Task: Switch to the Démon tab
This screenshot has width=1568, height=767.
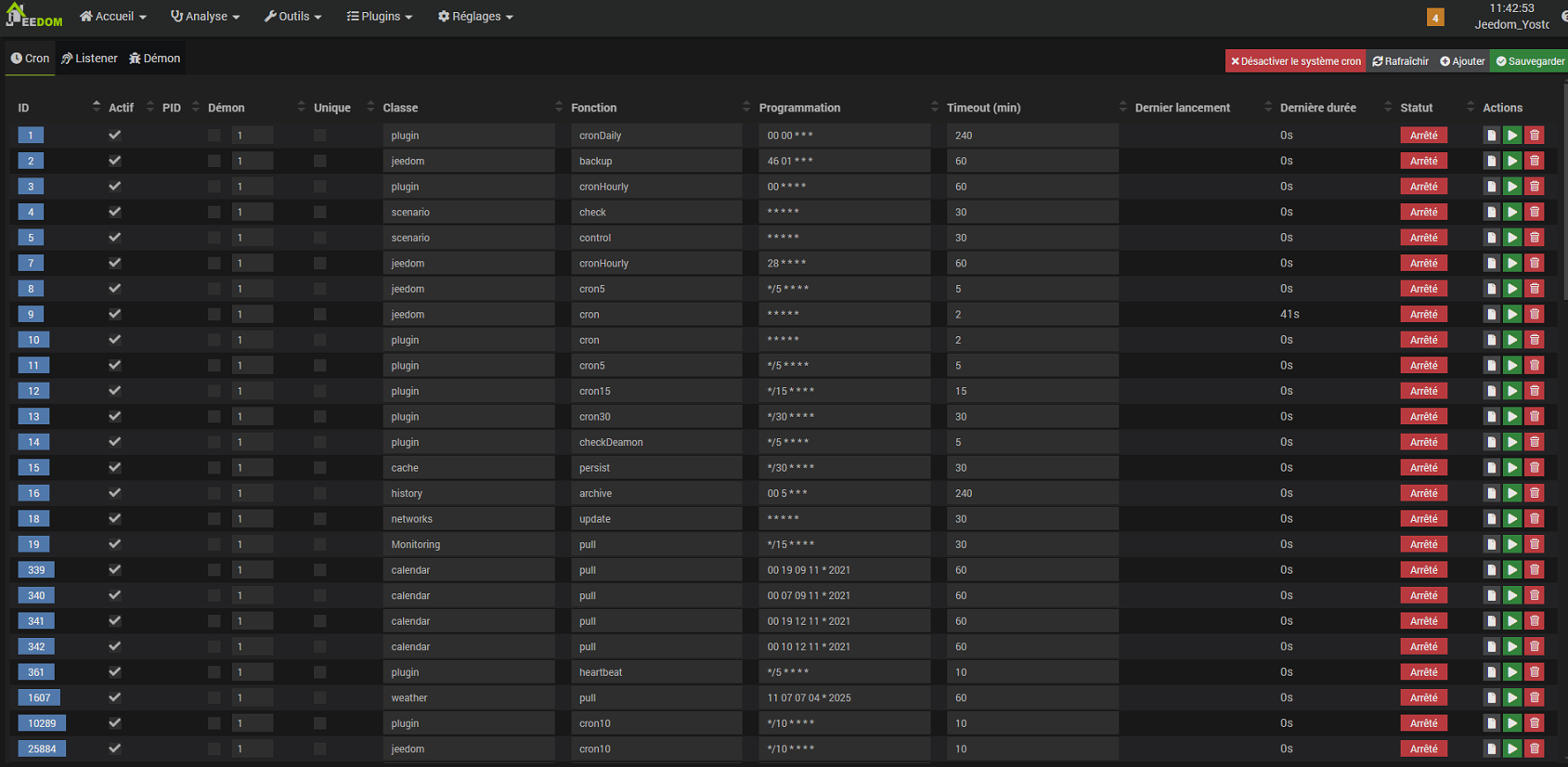Action: pyautogui.click(x=155, y=58)
